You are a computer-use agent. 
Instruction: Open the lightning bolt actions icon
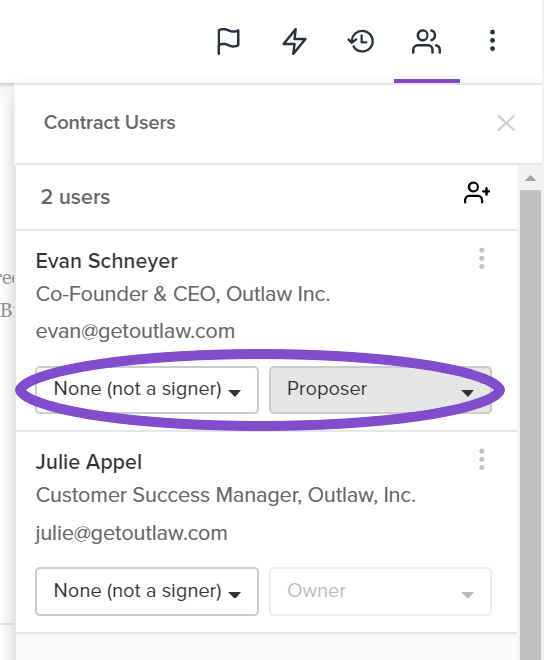coord(294,41)
